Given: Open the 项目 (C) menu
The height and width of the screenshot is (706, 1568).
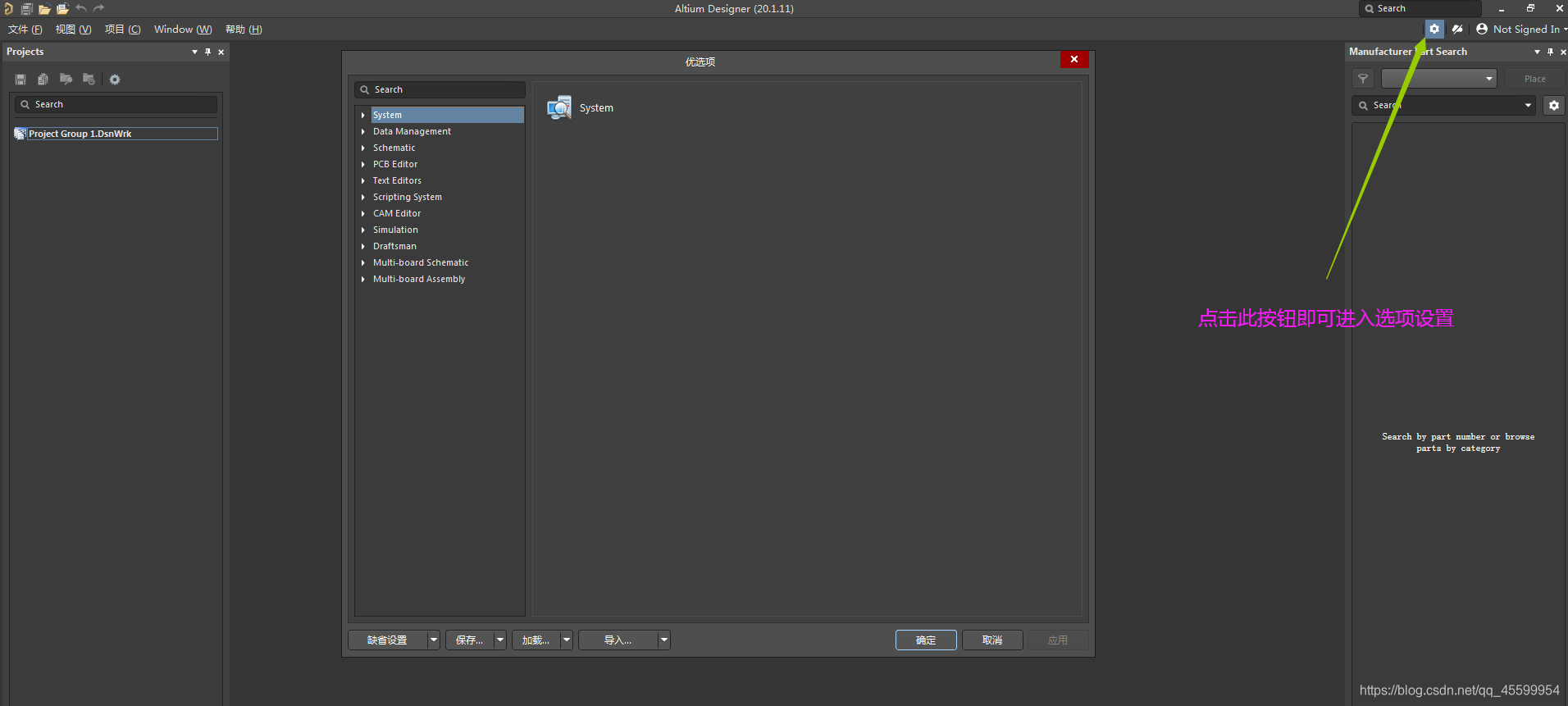Looking at the screenshot, I should pyautogui.click(x=123, y=30).
